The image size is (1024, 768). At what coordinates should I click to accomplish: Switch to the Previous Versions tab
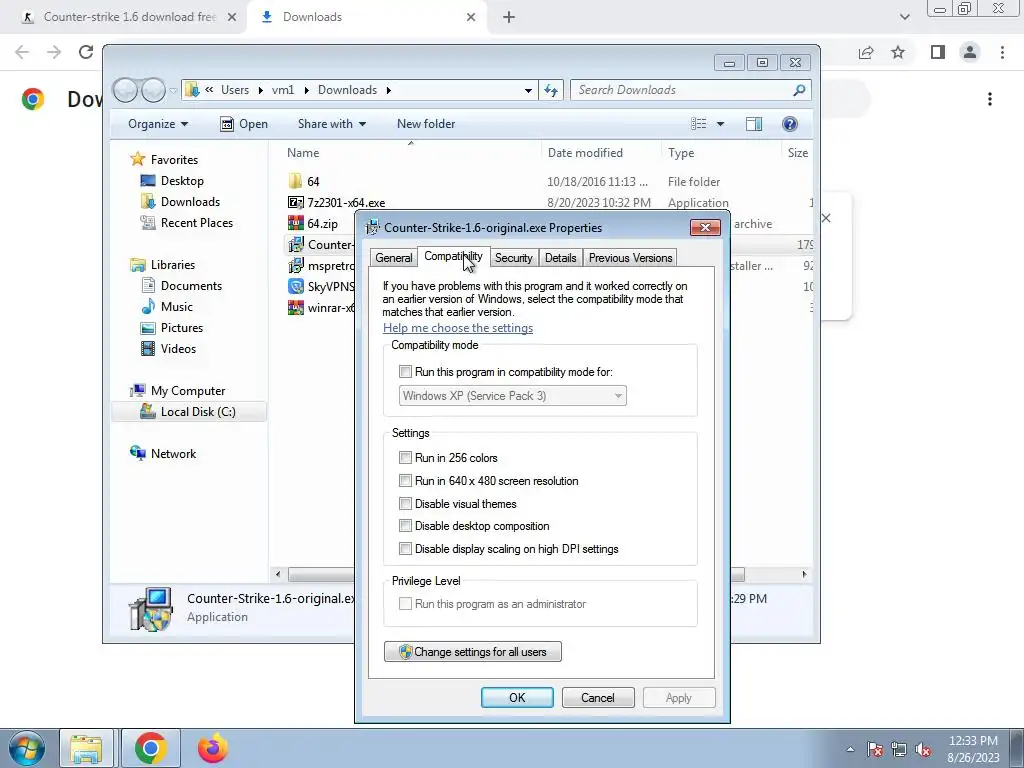click(630, 258)
